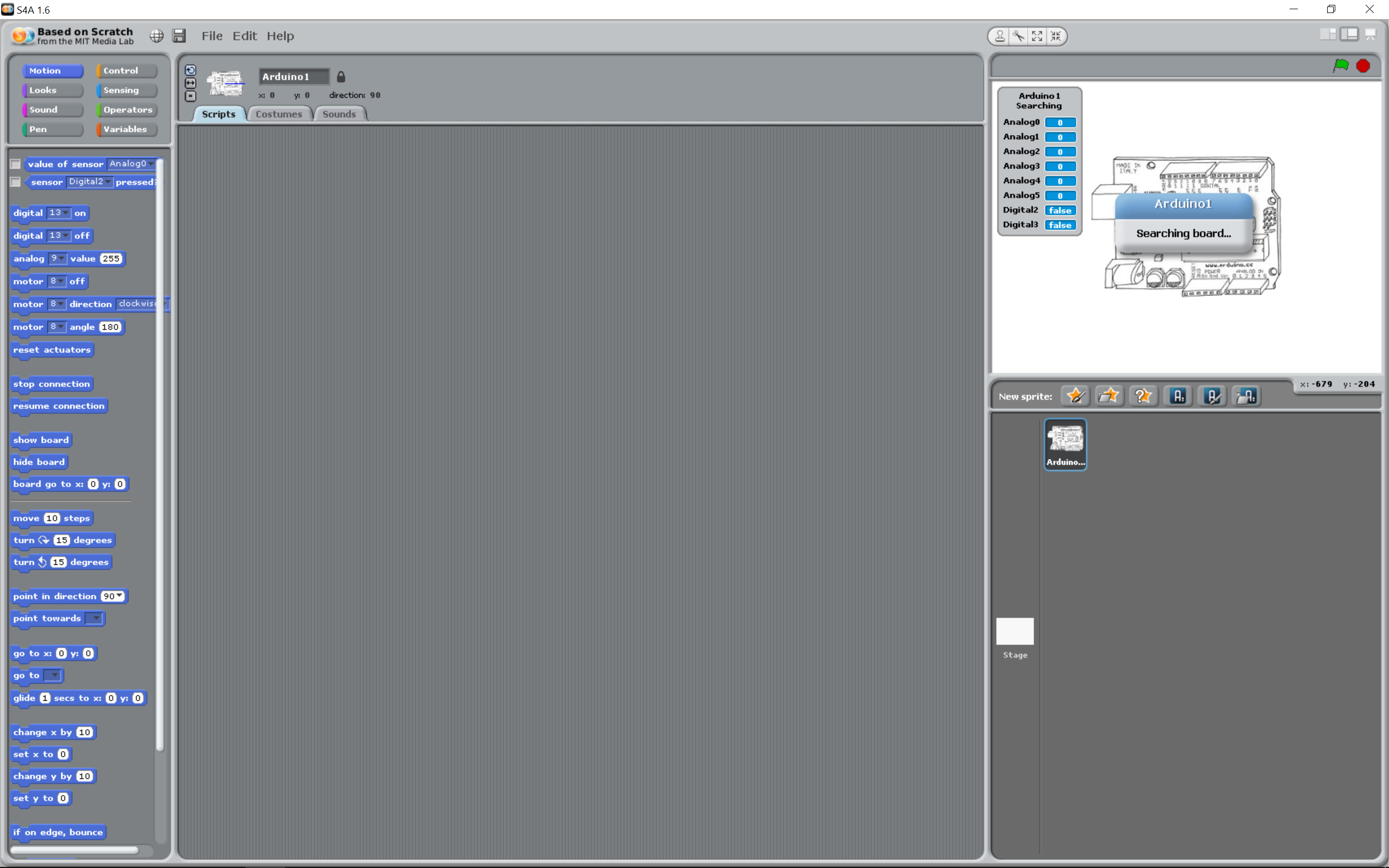Select the Operators block category
Image resolution: width=1389 pixels, height=868 pixels.
[126, 110]
